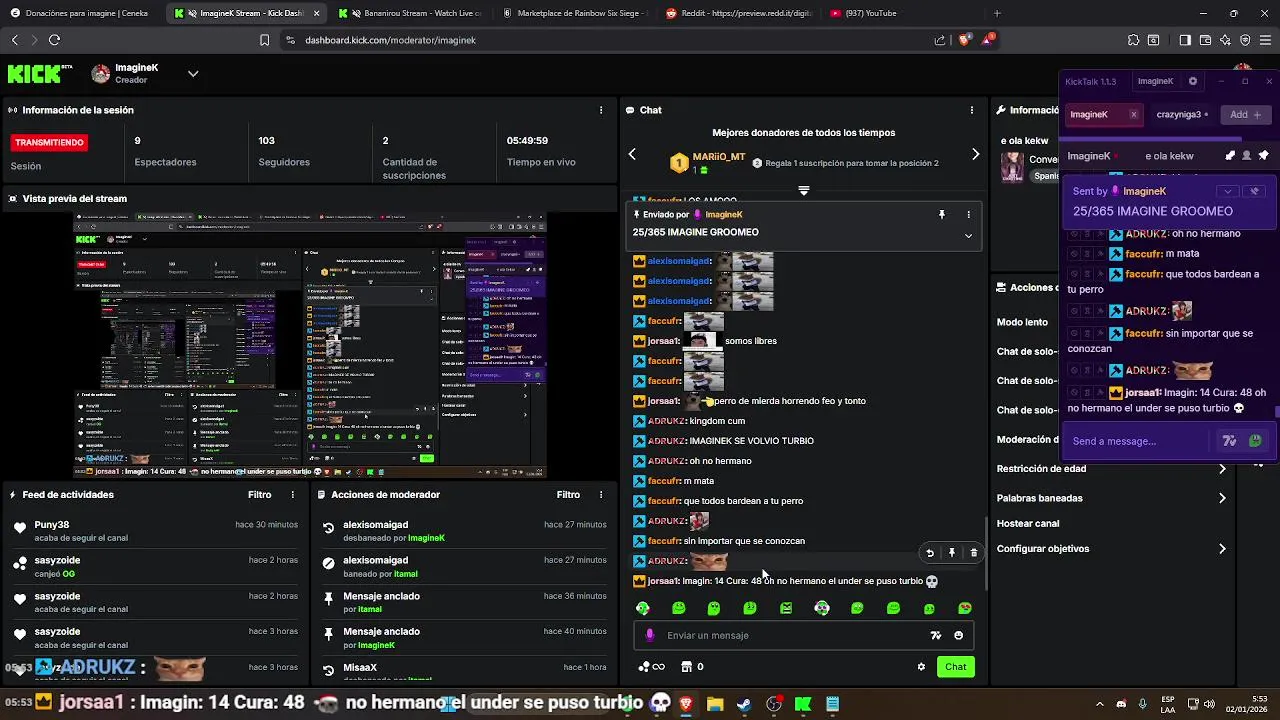Collapse the top donors bar handle
The image size is (1280, 720).
pyautogui.click(x=803, y=190)
